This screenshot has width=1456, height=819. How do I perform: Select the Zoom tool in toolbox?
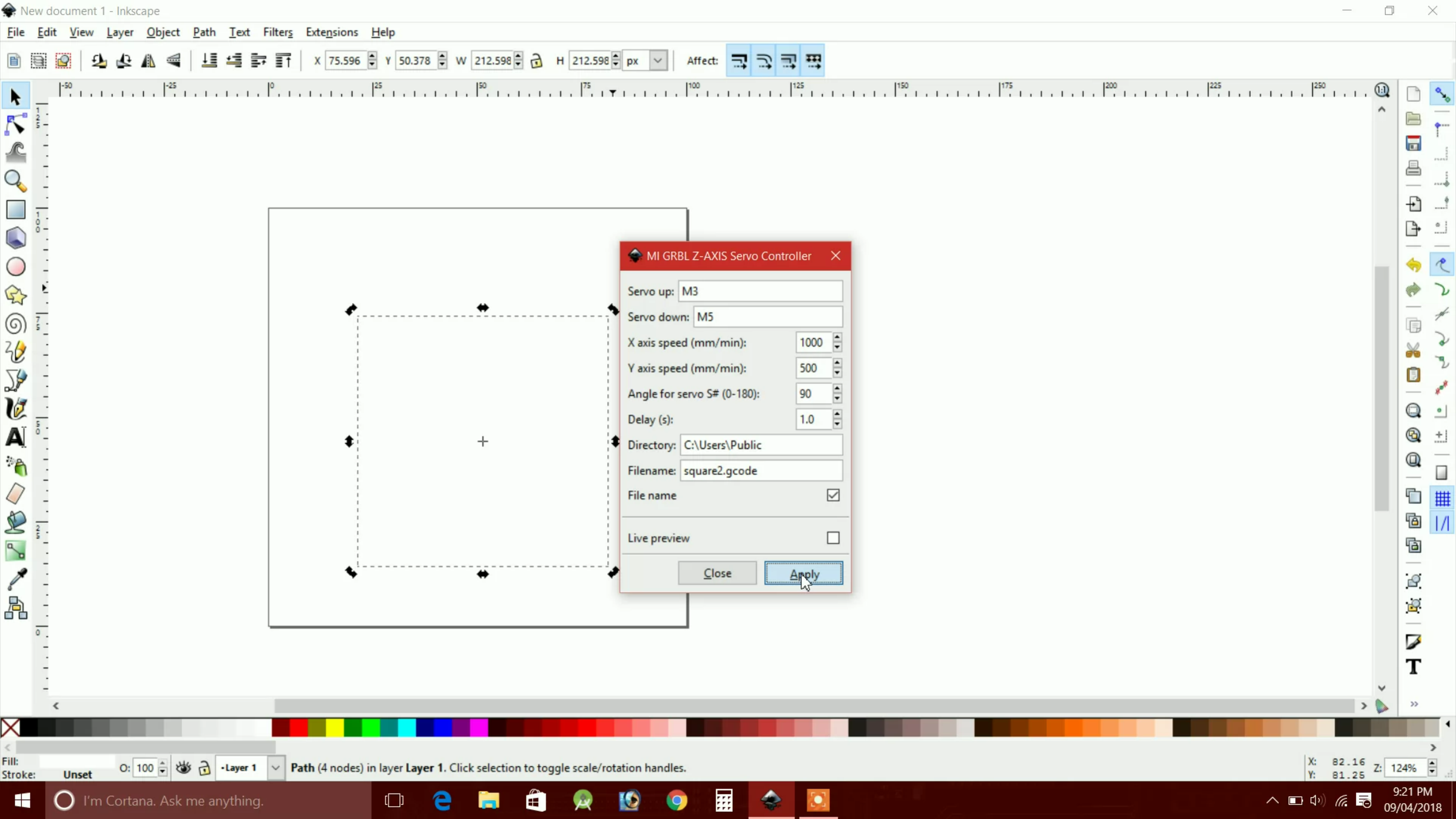[x=16, y=181]
